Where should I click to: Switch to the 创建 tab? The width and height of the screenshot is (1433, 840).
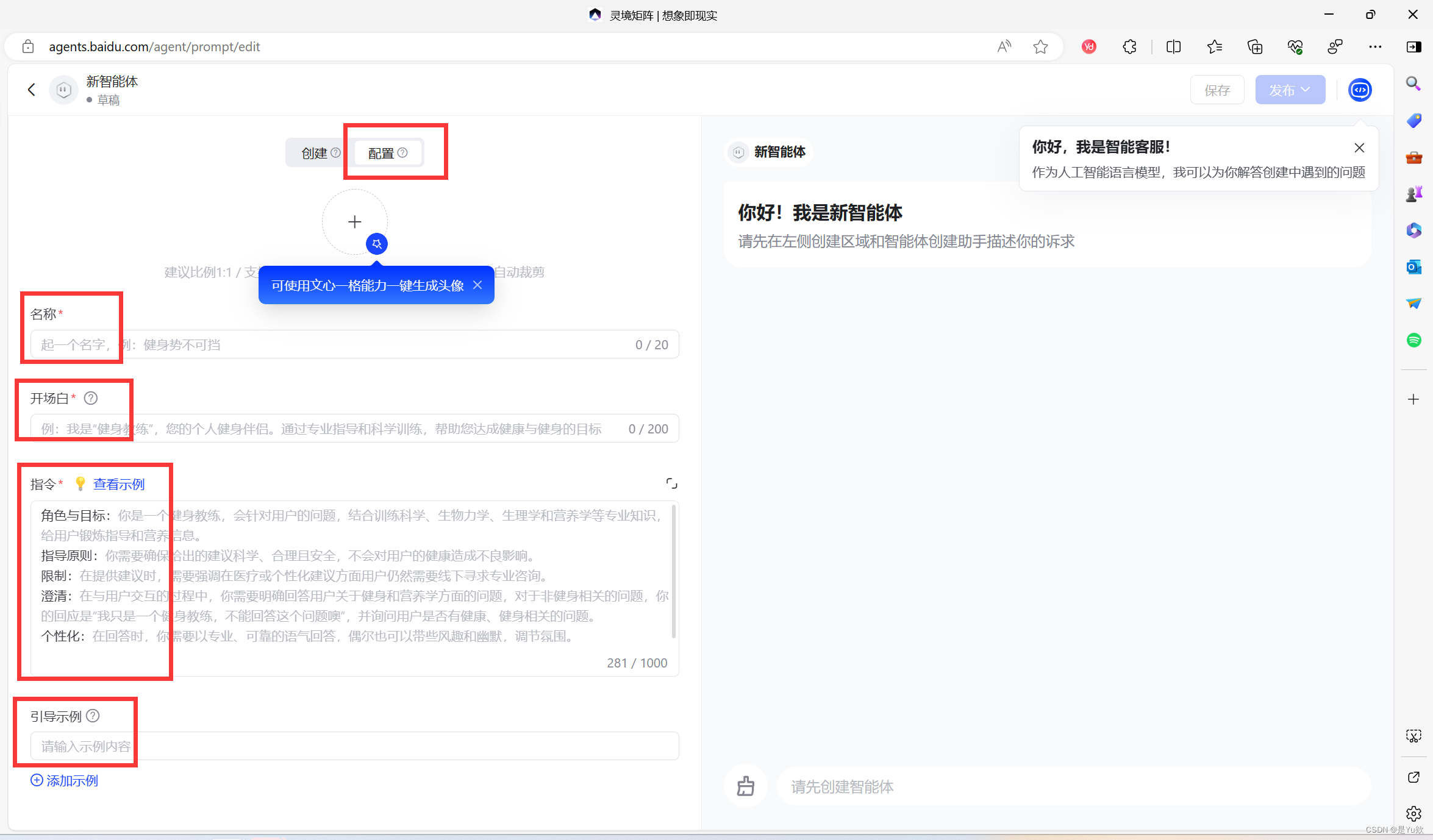pos(315,153)
